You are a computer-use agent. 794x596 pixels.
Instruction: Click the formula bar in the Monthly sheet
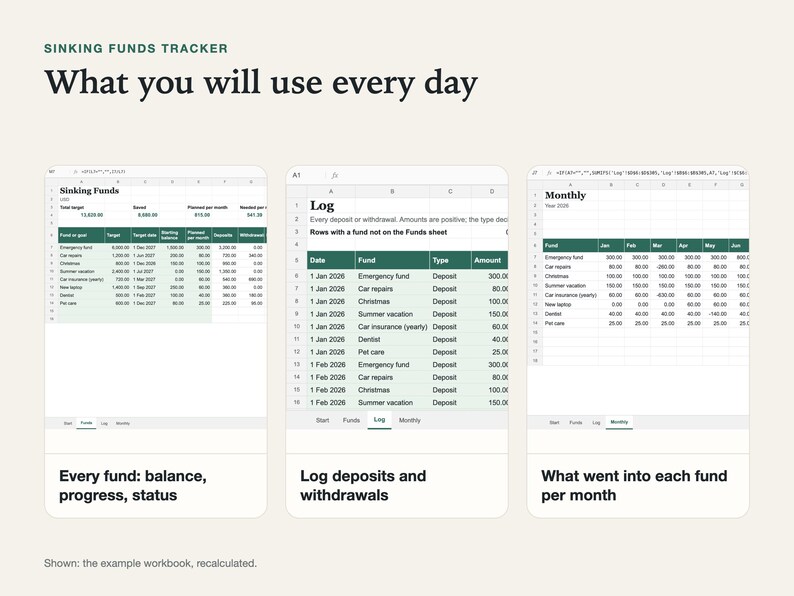tap(652, 173)
